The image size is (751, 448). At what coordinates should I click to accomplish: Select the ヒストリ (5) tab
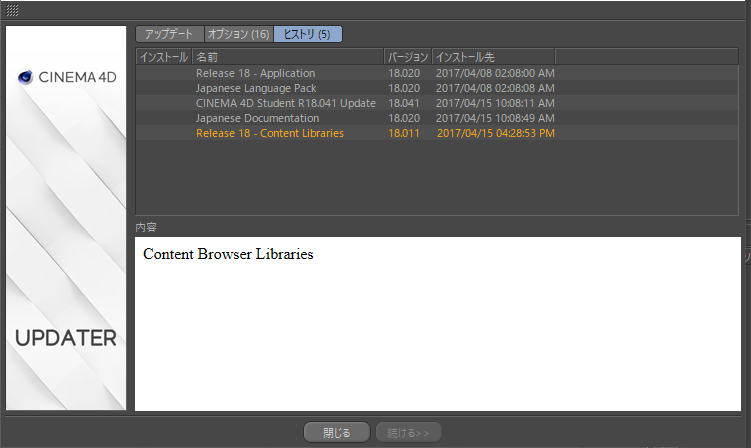point(307,34)
